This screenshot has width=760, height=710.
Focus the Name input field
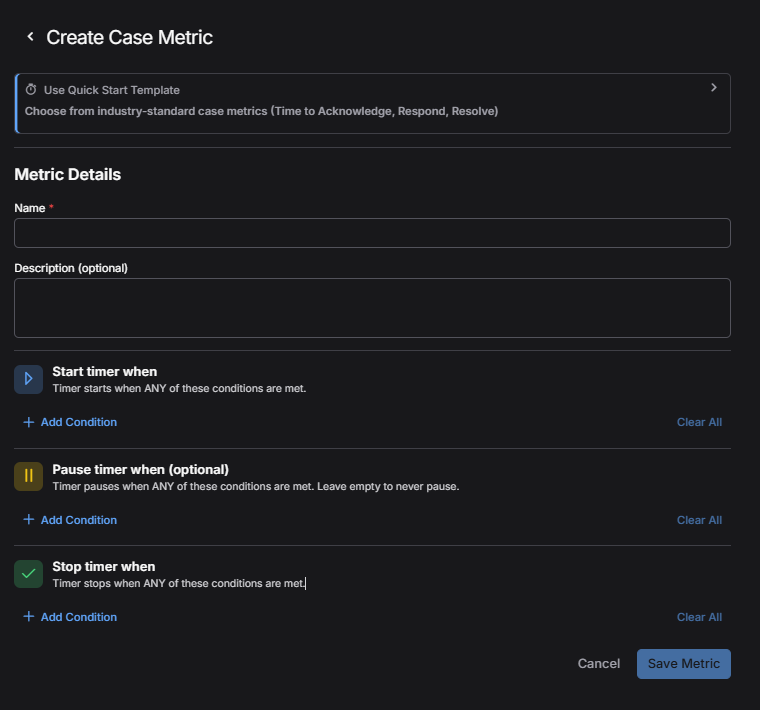coord(372,233)
